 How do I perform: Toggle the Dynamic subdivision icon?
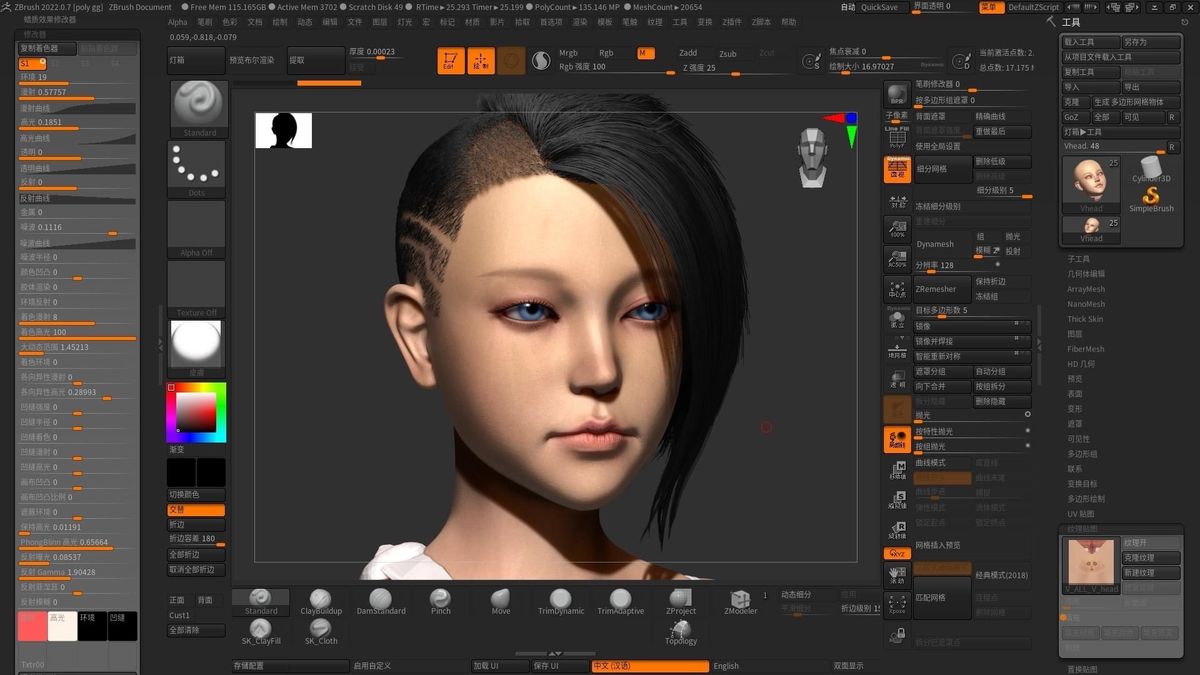coord(897,168)
